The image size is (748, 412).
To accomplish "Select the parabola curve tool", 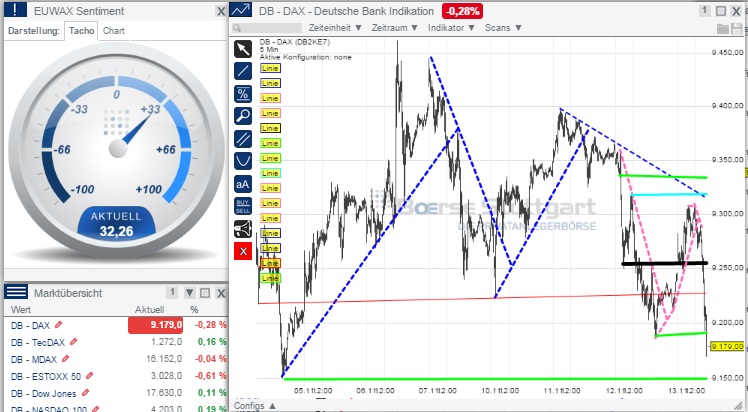I will tap(243, 161).
